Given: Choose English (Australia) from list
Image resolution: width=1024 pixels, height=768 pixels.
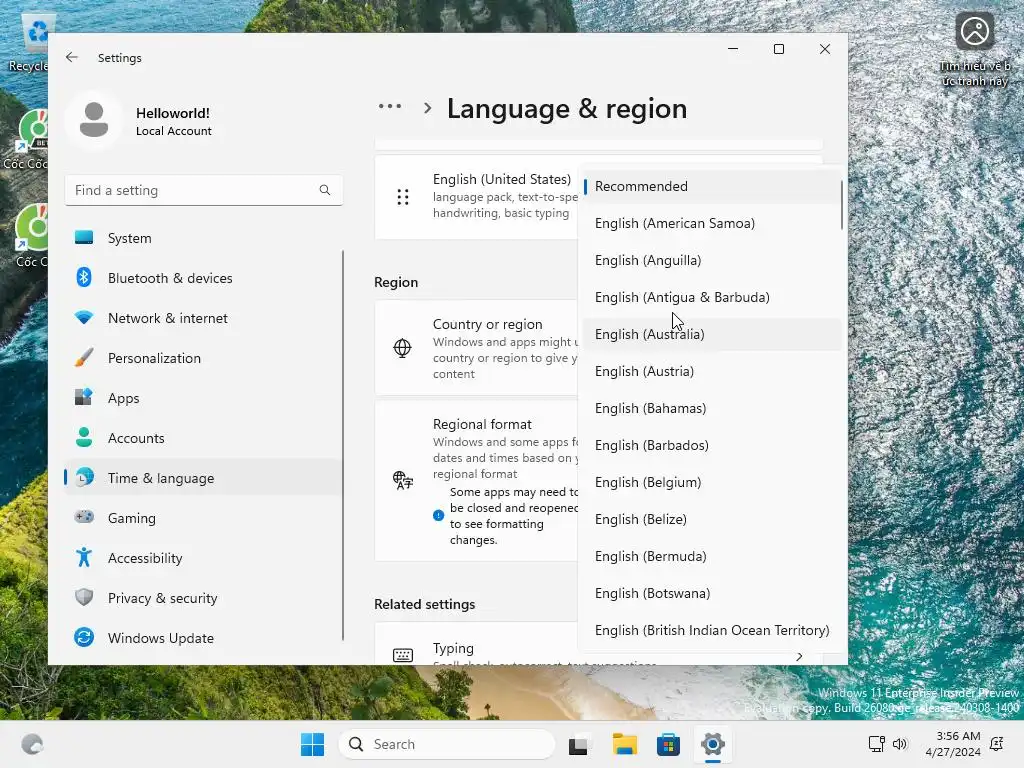Looking at the screenshot, I should [711, 334].
